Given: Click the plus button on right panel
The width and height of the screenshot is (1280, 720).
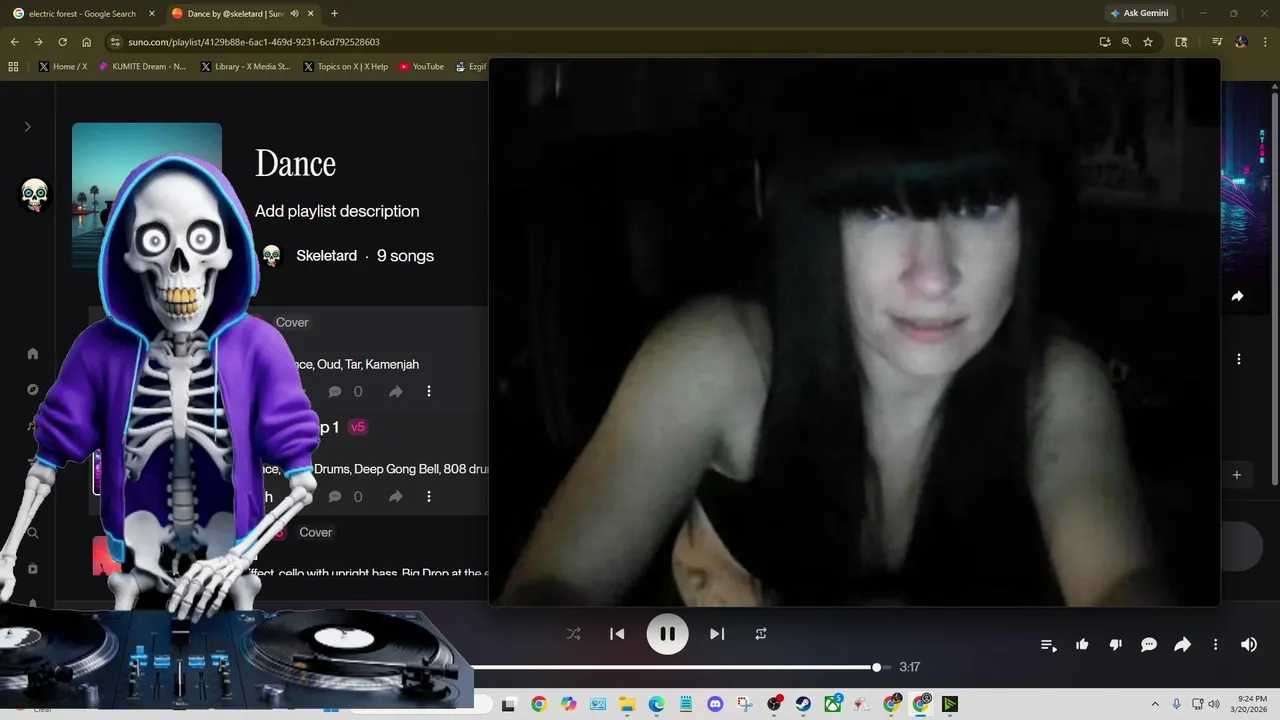Looking at the screenshot, I should [x=1237, y=475].
